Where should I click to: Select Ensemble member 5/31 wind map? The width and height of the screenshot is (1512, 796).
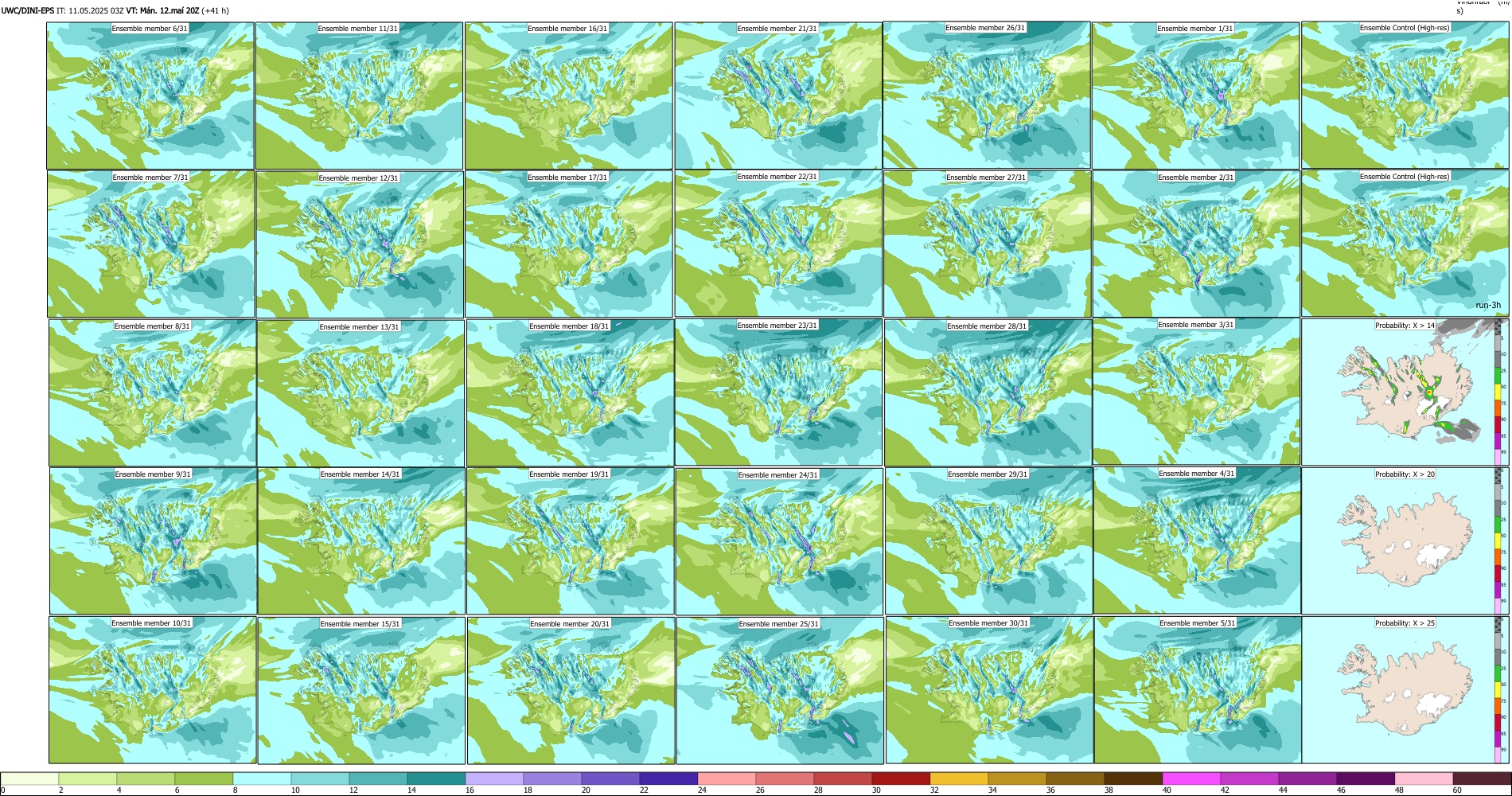click(x=1198, y=690)
